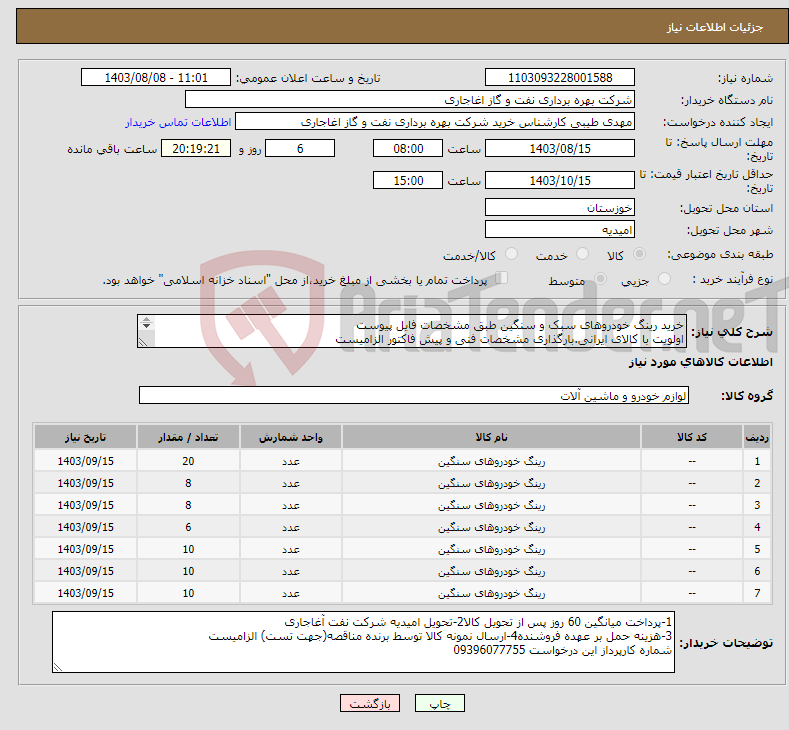
Task: Click the response deadline date 1403/08/15
Action: tap(560, 148)
